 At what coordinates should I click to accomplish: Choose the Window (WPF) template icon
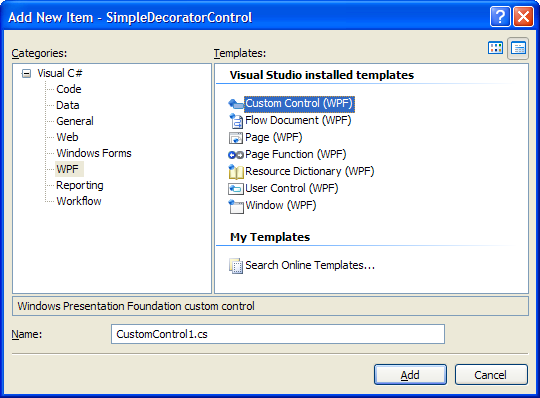coord(236,206)
